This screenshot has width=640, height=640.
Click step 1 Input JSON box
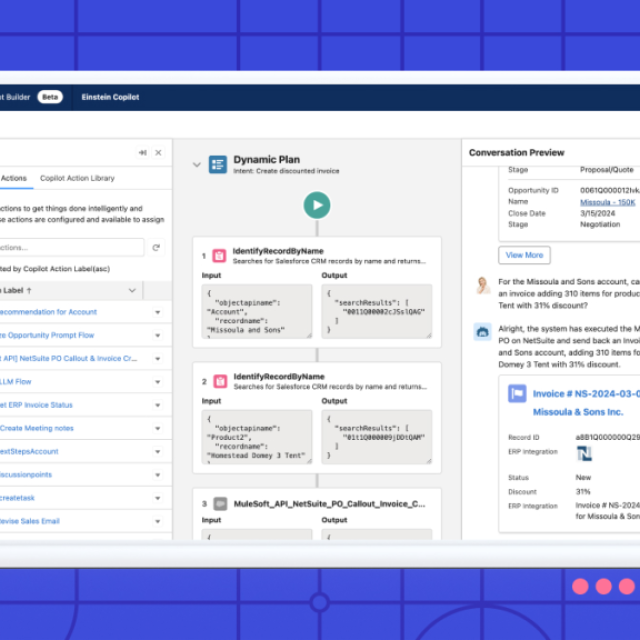[257, 311]
